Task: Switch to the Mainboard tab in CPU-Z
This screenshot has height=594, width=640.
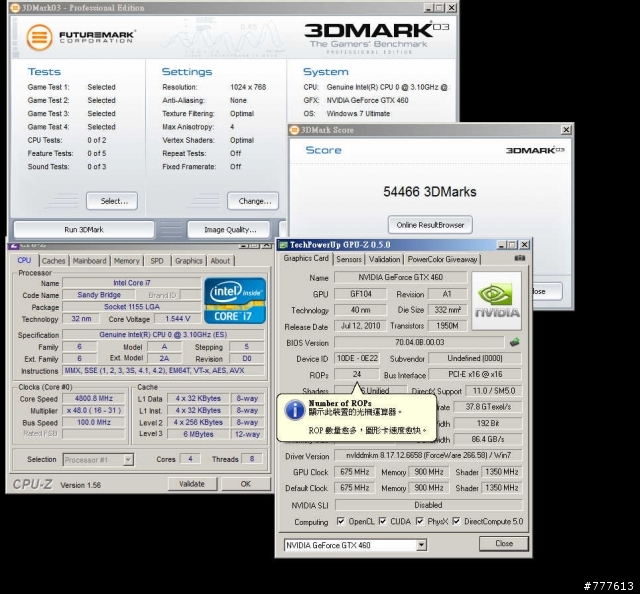Action: (x=89, y=261)
